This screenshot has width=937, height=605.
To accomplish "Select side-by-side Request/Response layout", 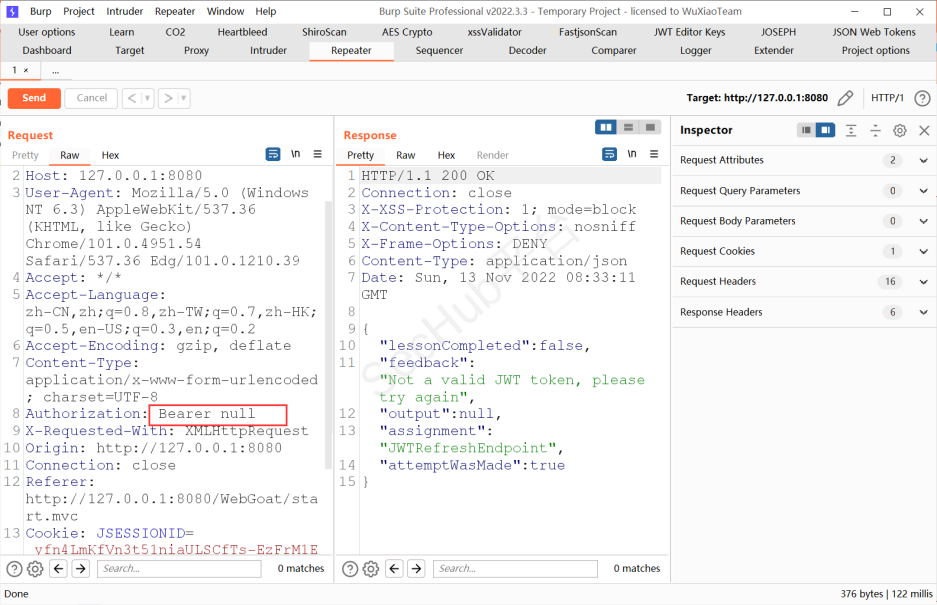I will (x=605, y=127).
